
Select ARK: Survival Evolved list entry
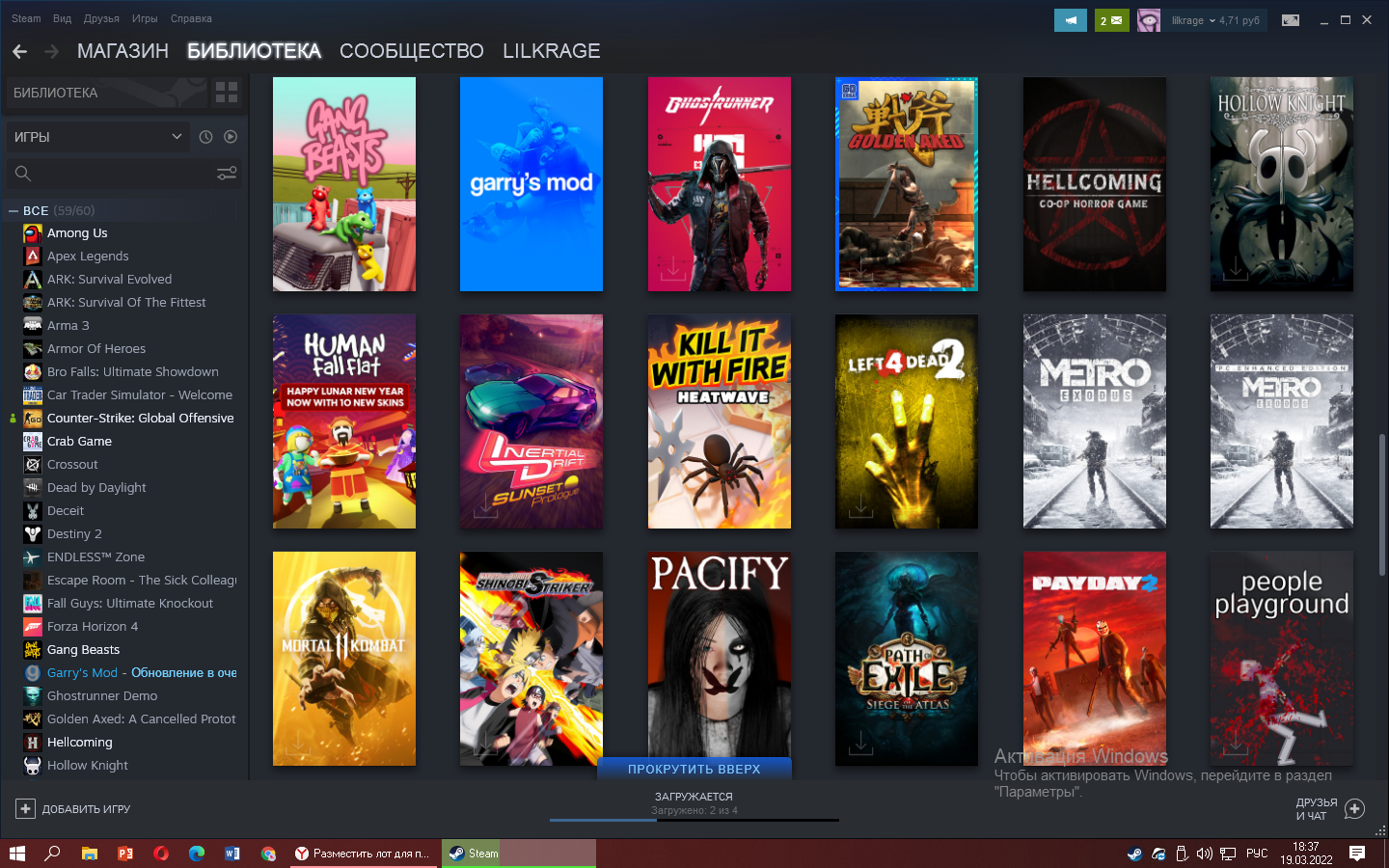tap(129, 279)
